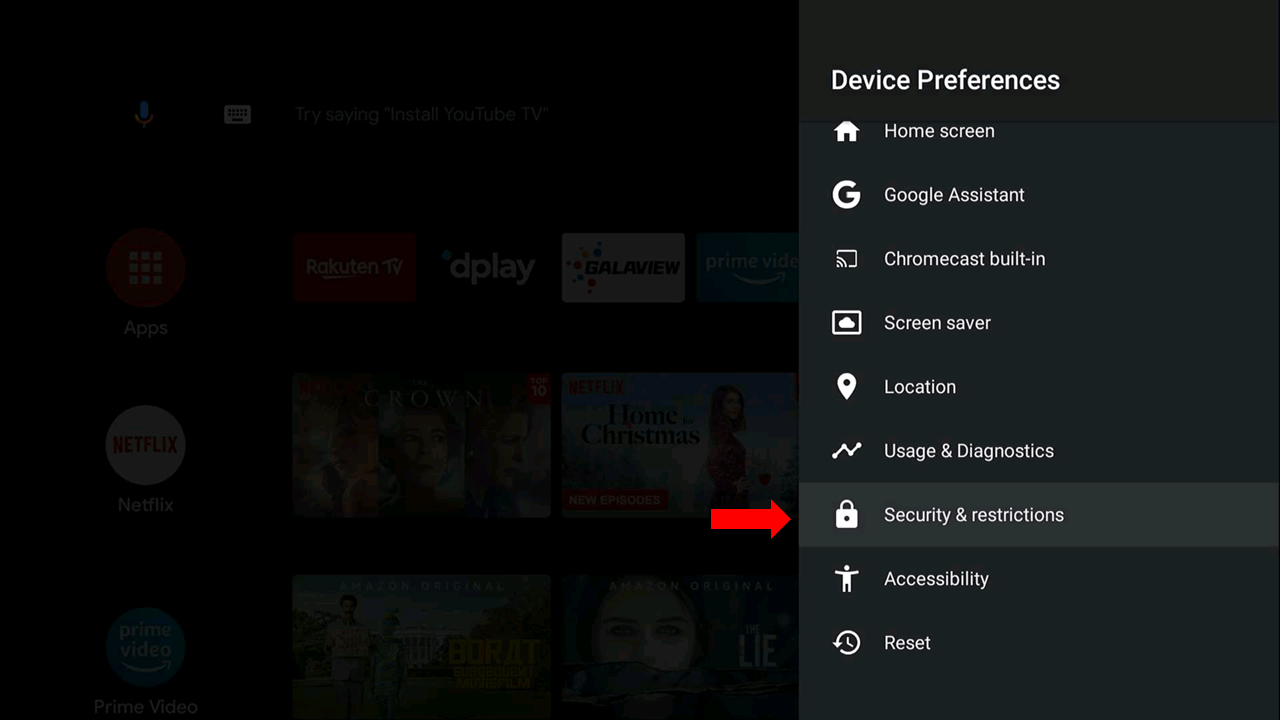The width and height of the screenshot is (1280, 720).
Task: Open the Security & restrictions entry
Action: [x=1039, y=515]
